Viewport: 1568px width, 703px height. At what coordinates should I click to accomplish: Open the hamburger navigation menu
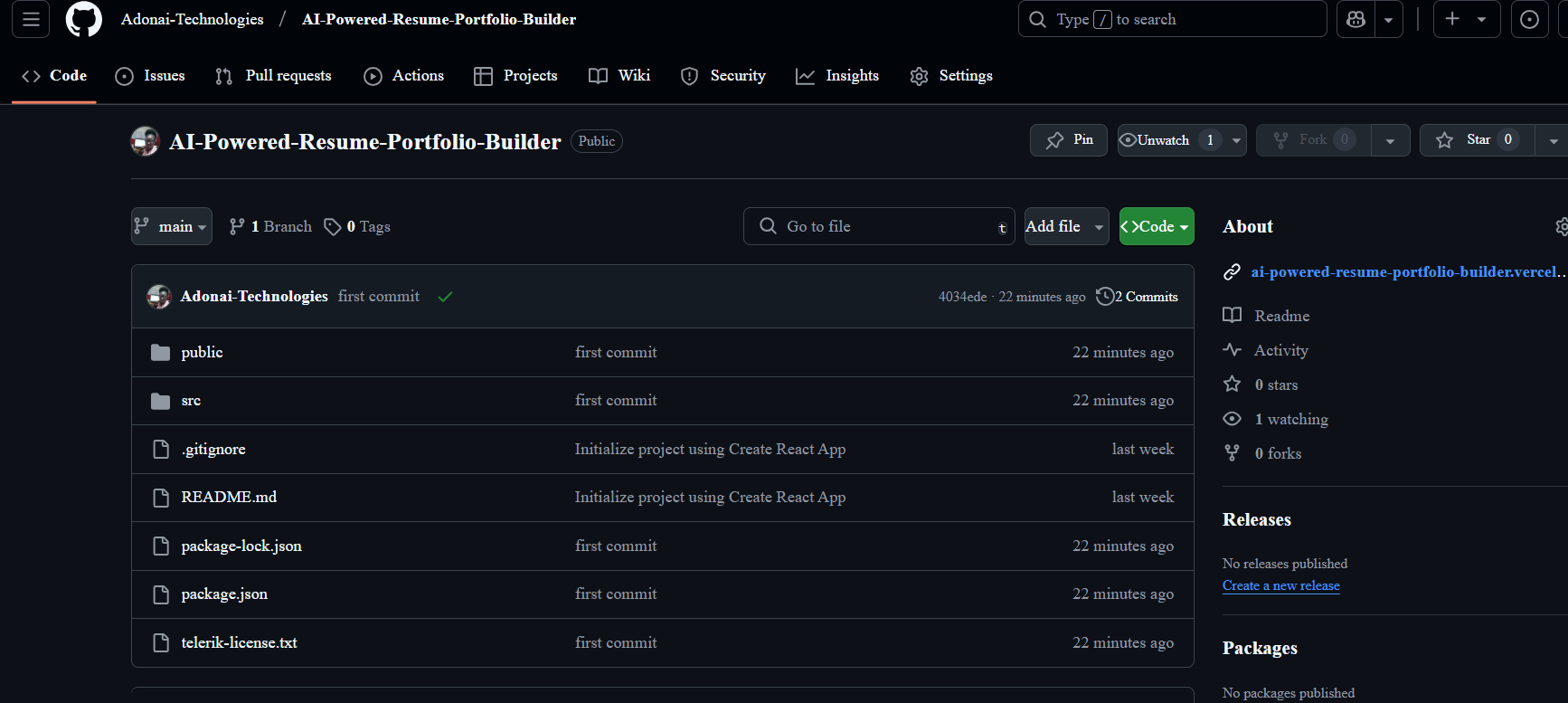tap(31, 19)
